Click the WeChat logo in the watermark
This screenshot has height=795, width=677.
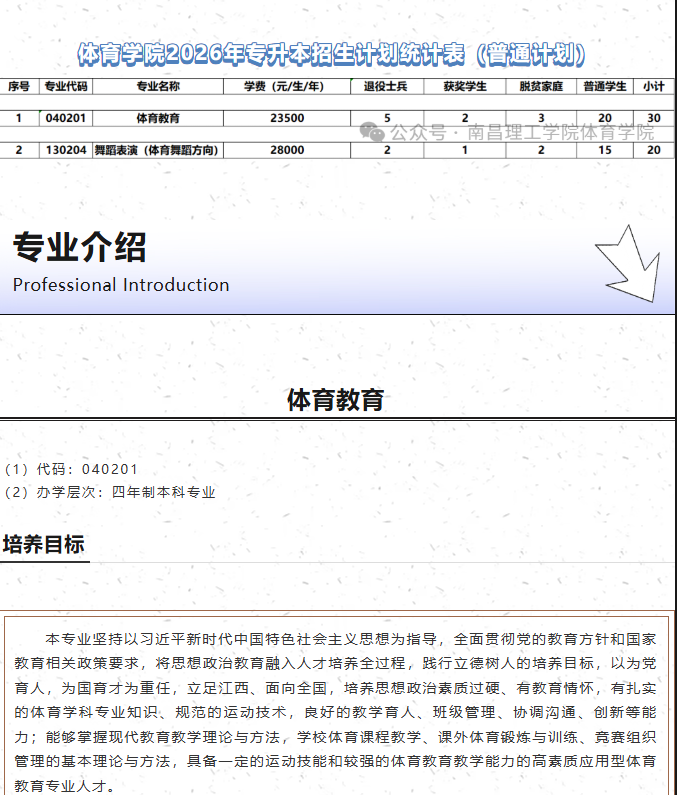(370, 132)
